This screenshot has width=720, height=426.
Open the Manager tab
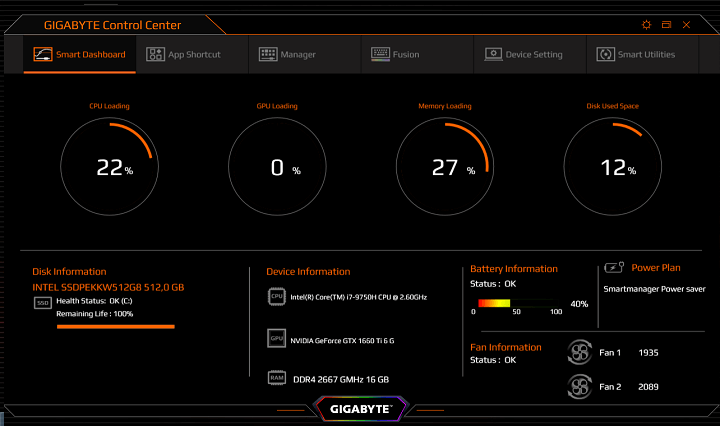coord(305,55)
